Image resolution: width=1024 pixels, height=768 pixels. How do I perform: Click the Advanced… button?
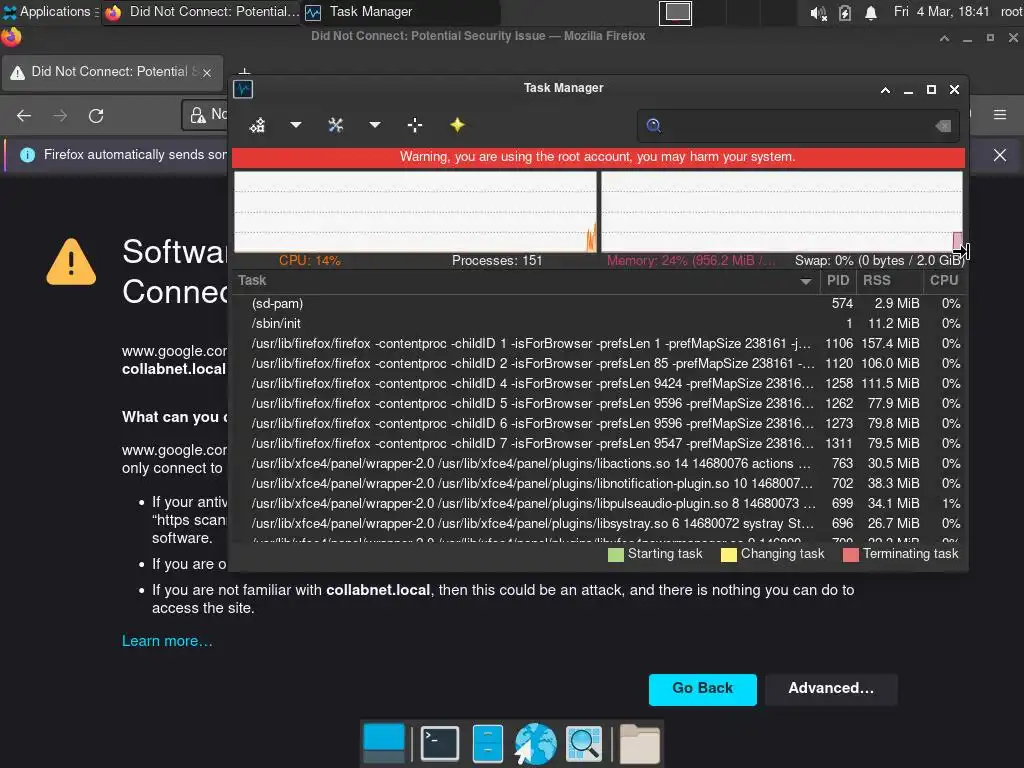[x=831, y=689]
